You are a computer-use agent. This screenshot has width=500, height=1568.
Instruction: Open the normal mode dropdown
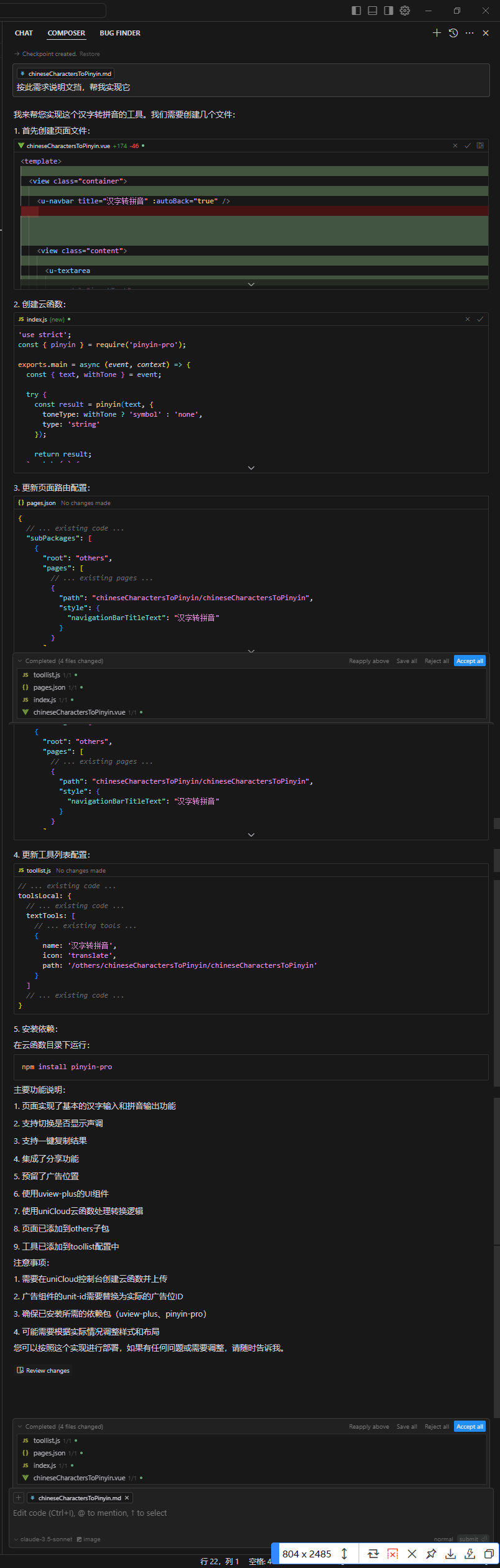tap(443, 1539)
